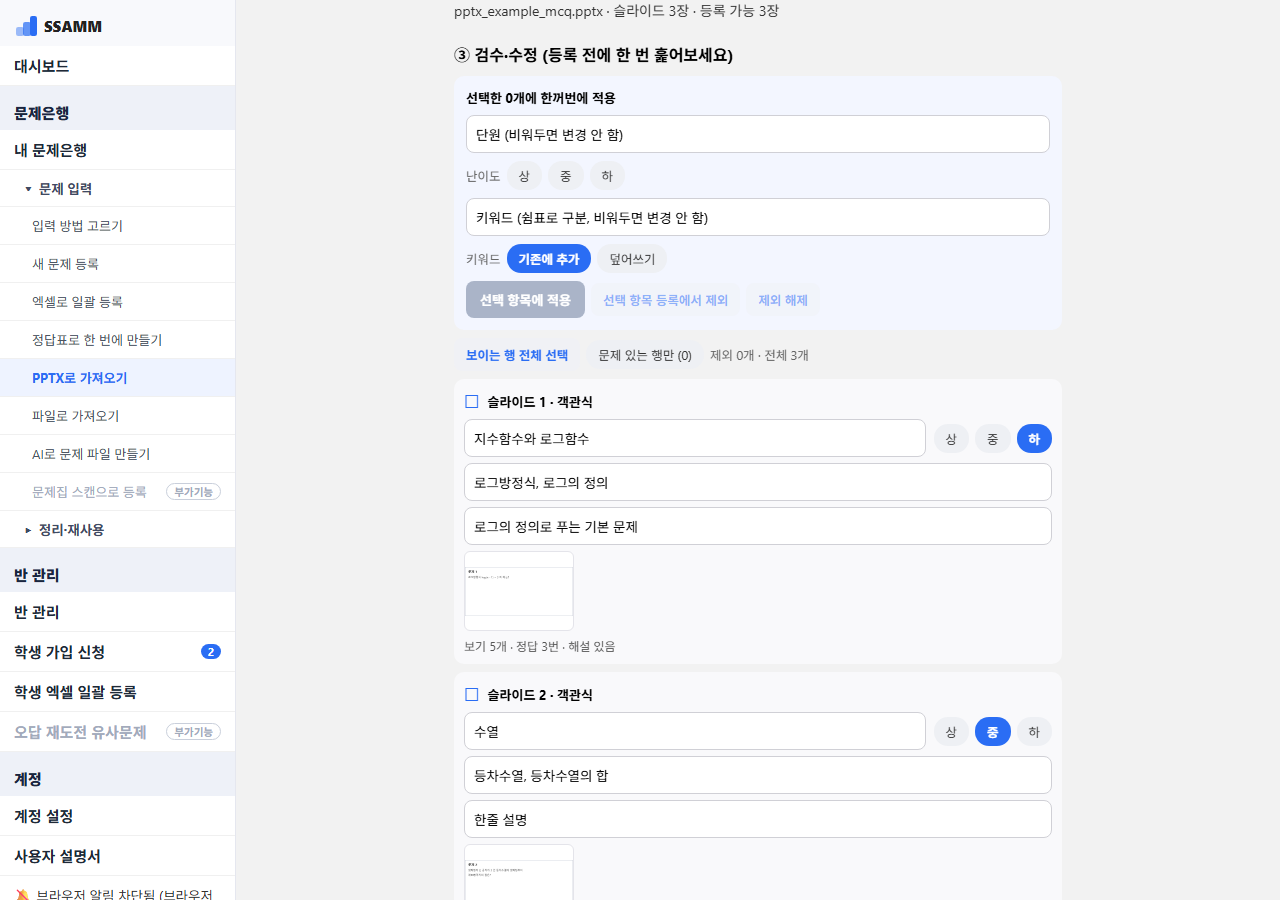Viewport: 1280px width, 900px height.
Task: Collapse the 문제 입력 tree section
Action: 117,188
